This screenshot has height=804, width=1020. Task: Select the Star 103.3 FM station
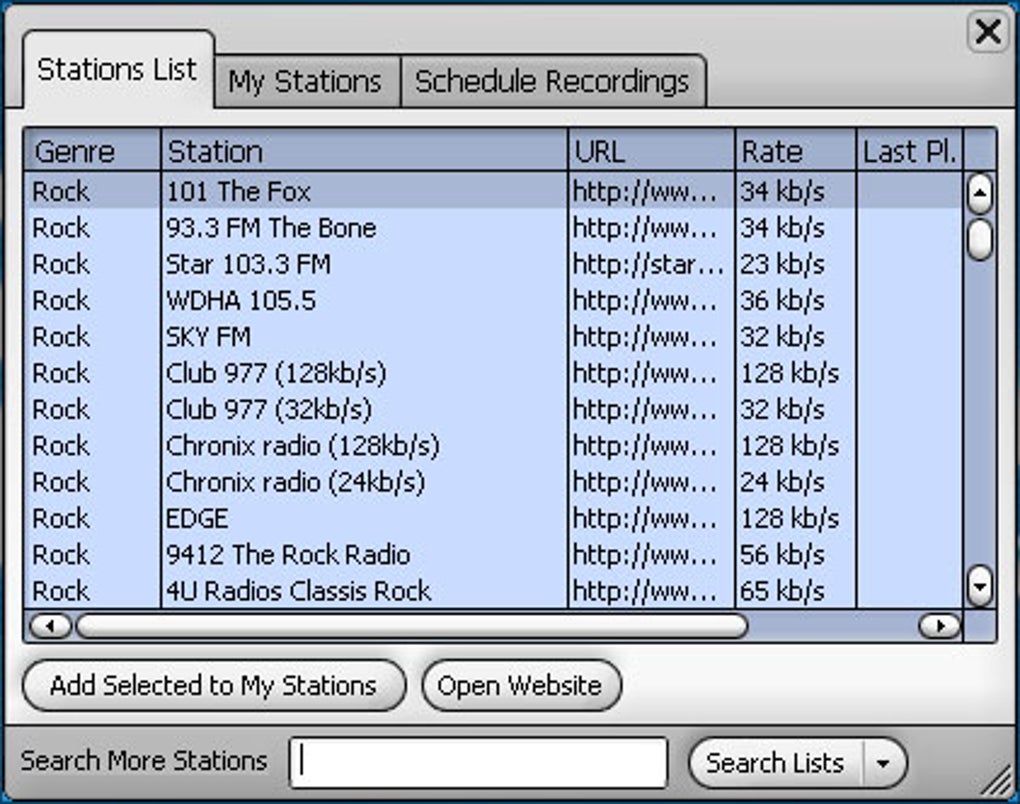[493, 264]
